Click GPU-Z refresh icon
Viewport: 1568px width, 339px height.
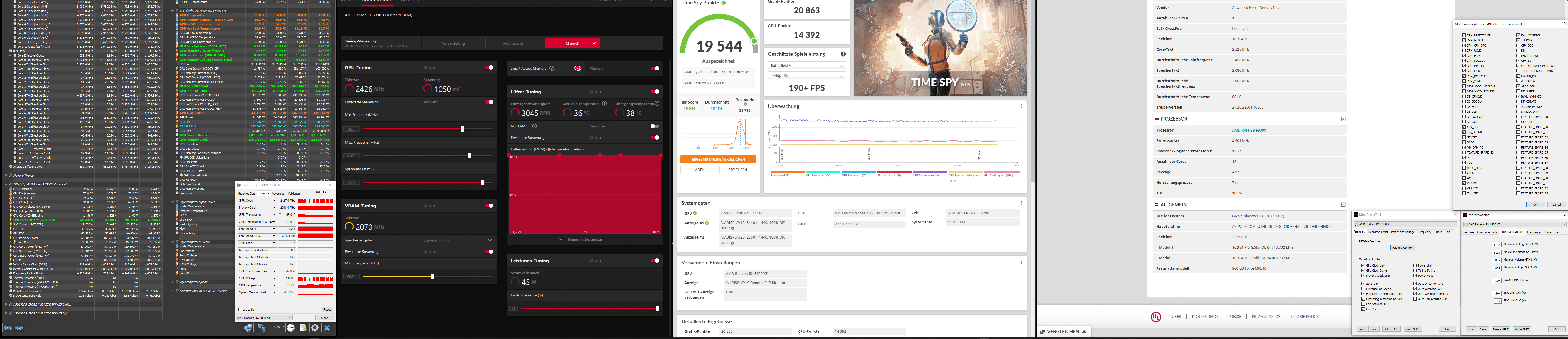pyautogui.click(x=325, y=192)
